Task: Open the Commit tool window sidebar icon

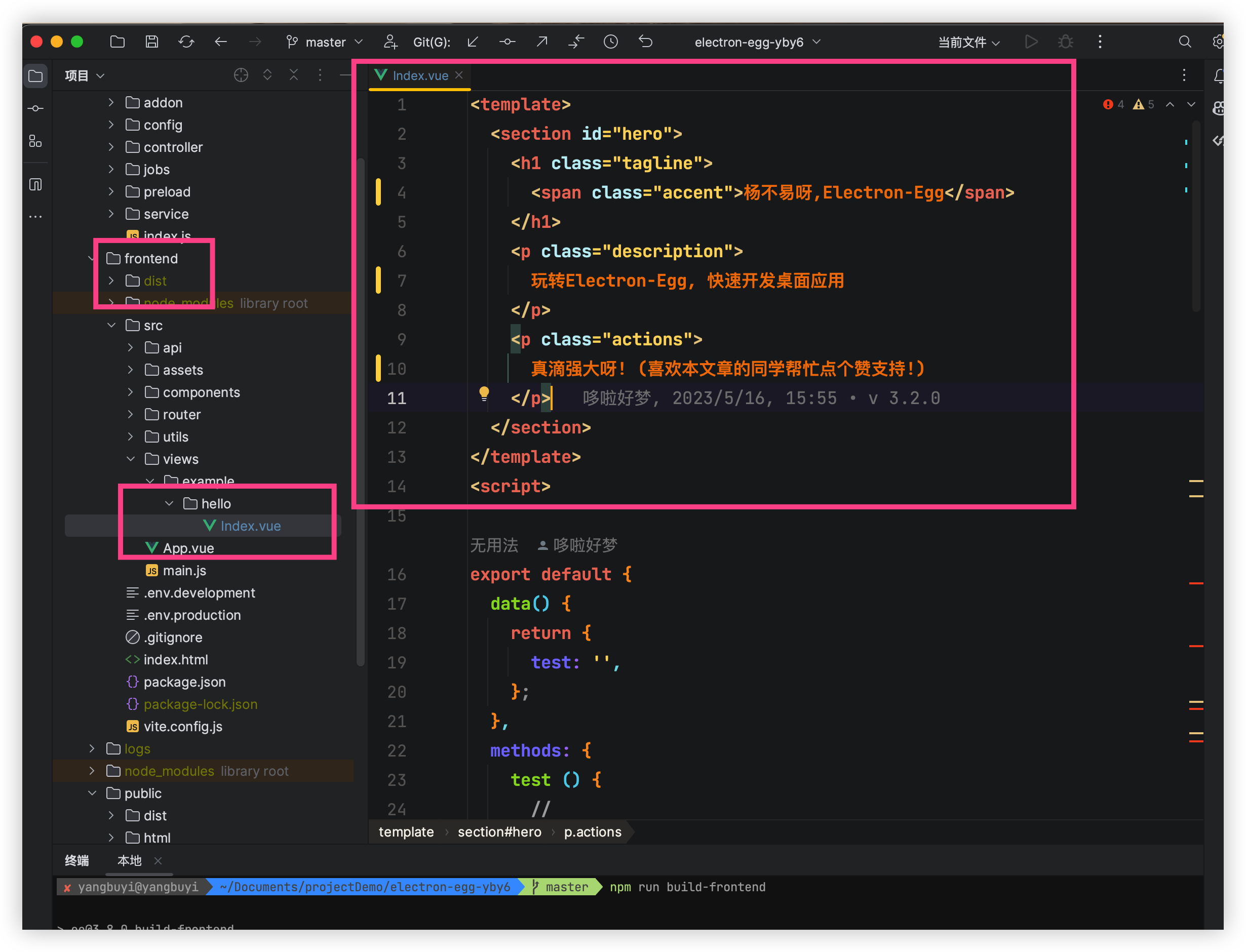Action: (36, 108)
